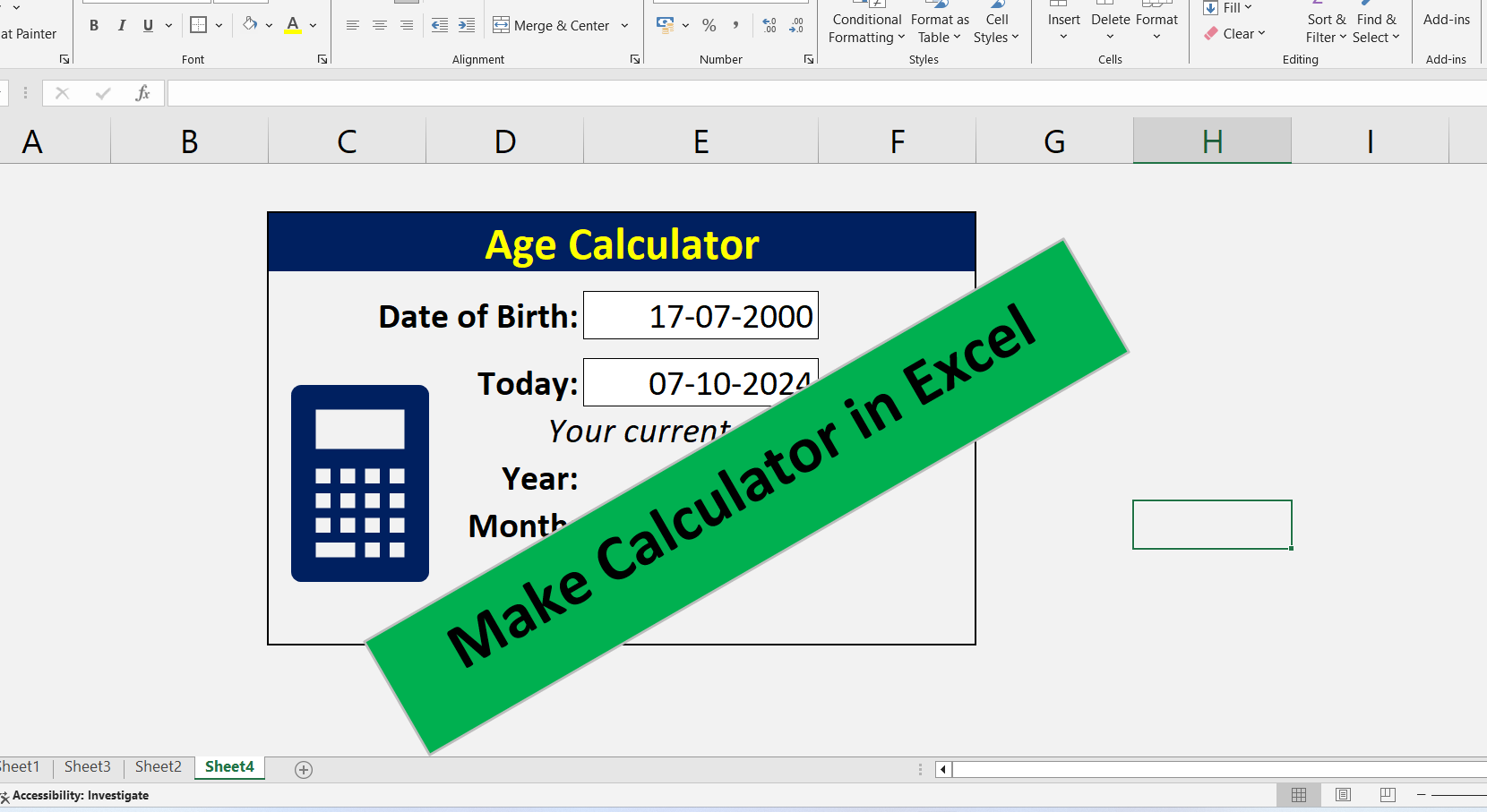Screen dimensions: 1487x812
Task: Increase decimal places
Action: (769, 25)
